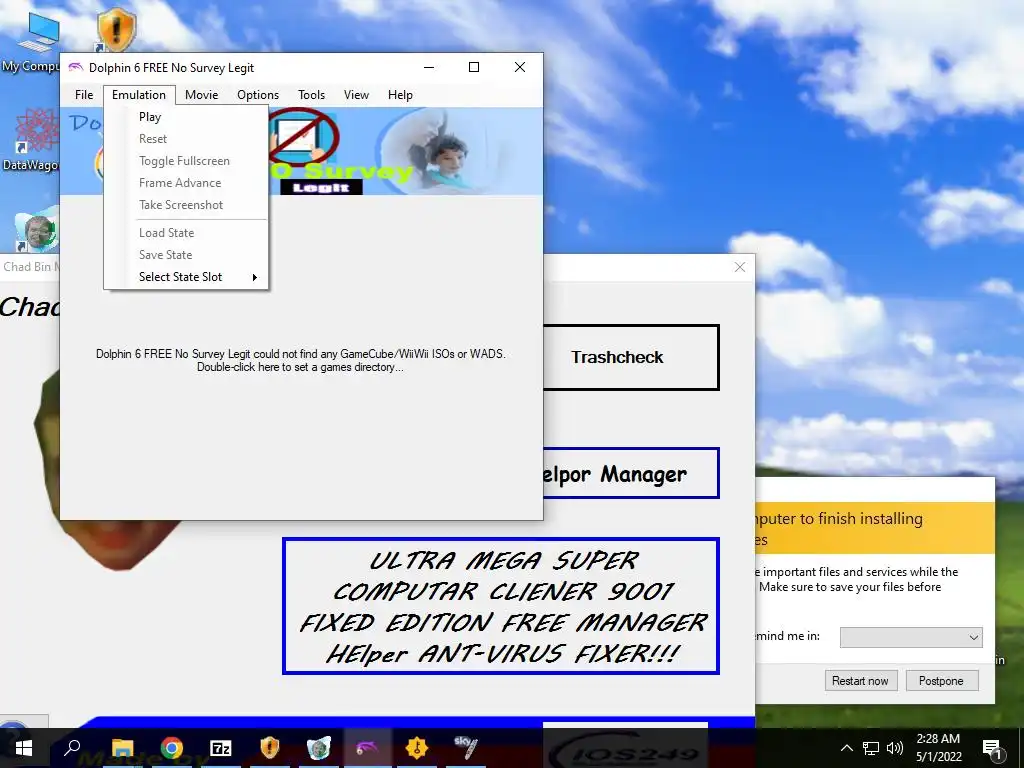1024x768 pixels.
Task: Show hidden system tray icons
Action: pos(846,748)
